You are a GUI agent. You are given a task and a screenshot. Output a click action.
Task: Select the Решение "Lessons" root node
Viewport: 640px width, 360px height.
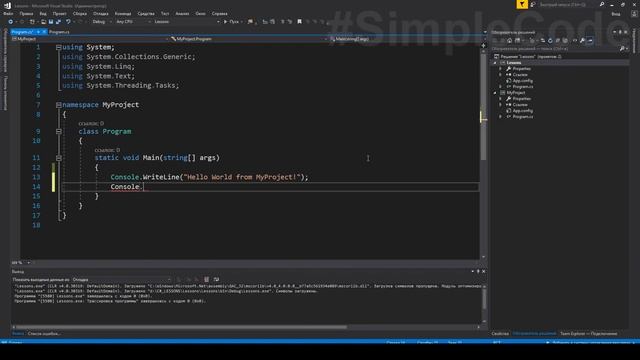531,57
